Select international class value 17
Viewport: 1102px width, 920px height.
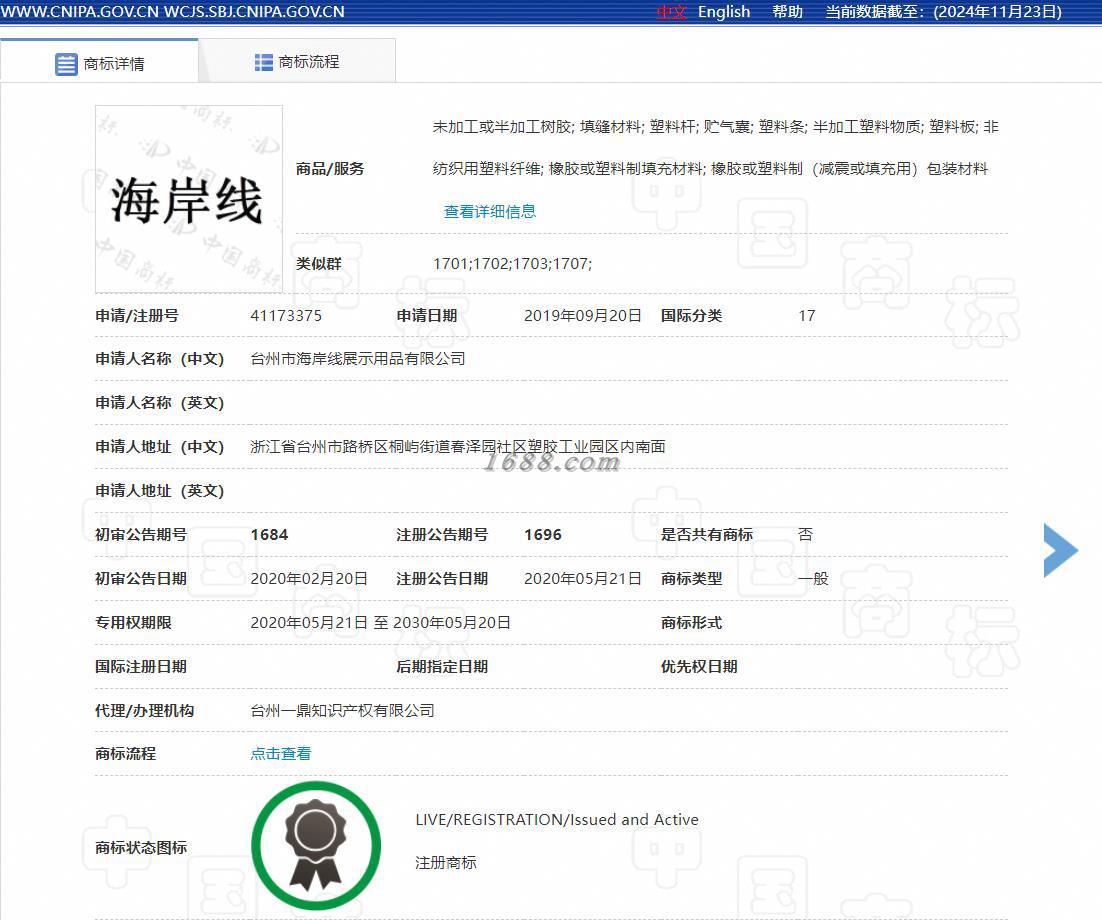pos(807,316)
